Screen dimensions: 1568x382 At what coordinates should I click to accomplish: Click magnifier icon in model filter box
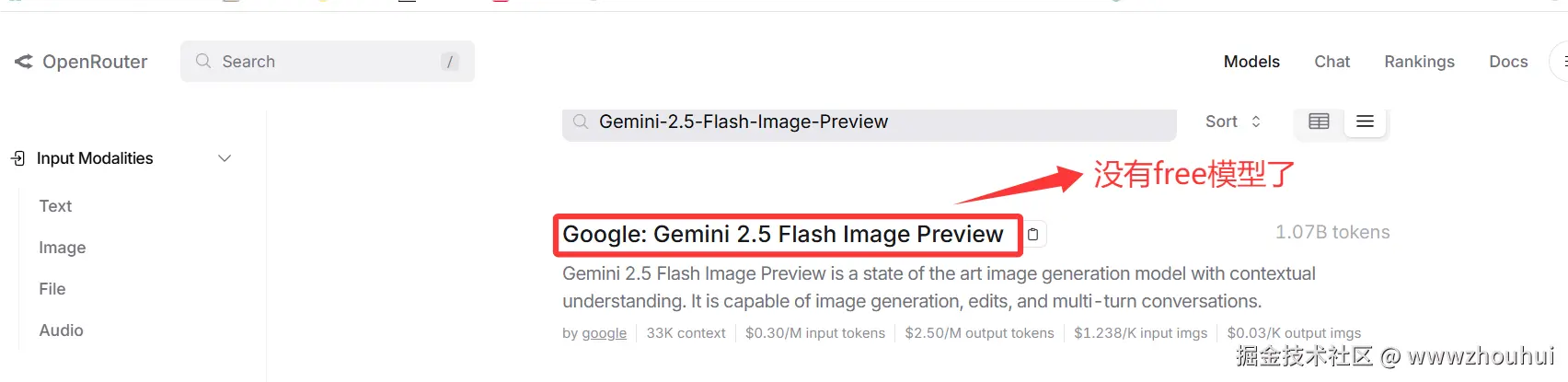click(581, 122)
